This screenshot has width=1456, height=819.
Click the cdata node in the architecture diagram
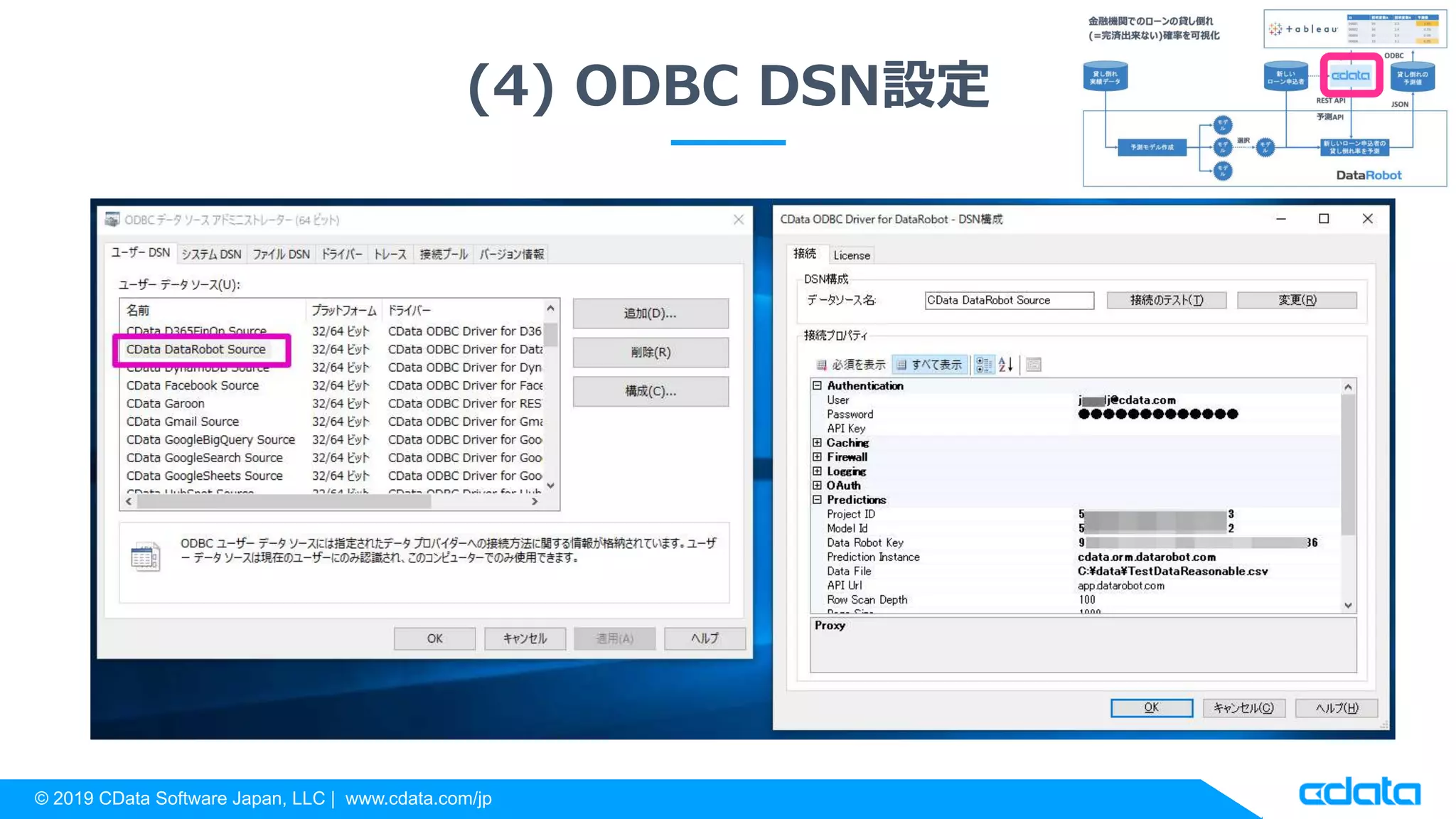click(1350, 75)
